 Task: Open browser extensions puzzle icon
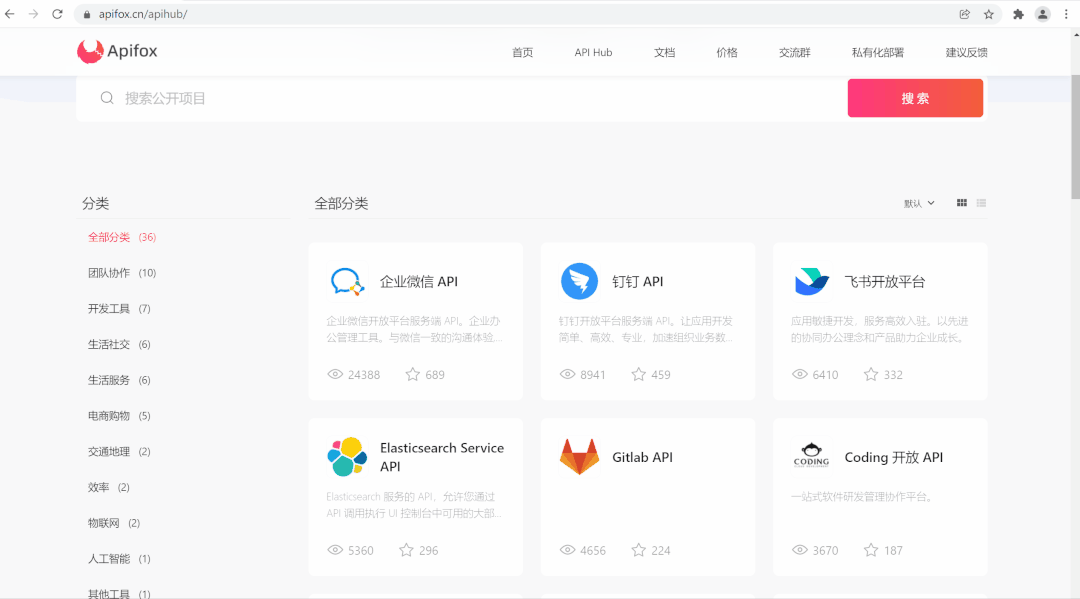click(x=1018, y=14)
